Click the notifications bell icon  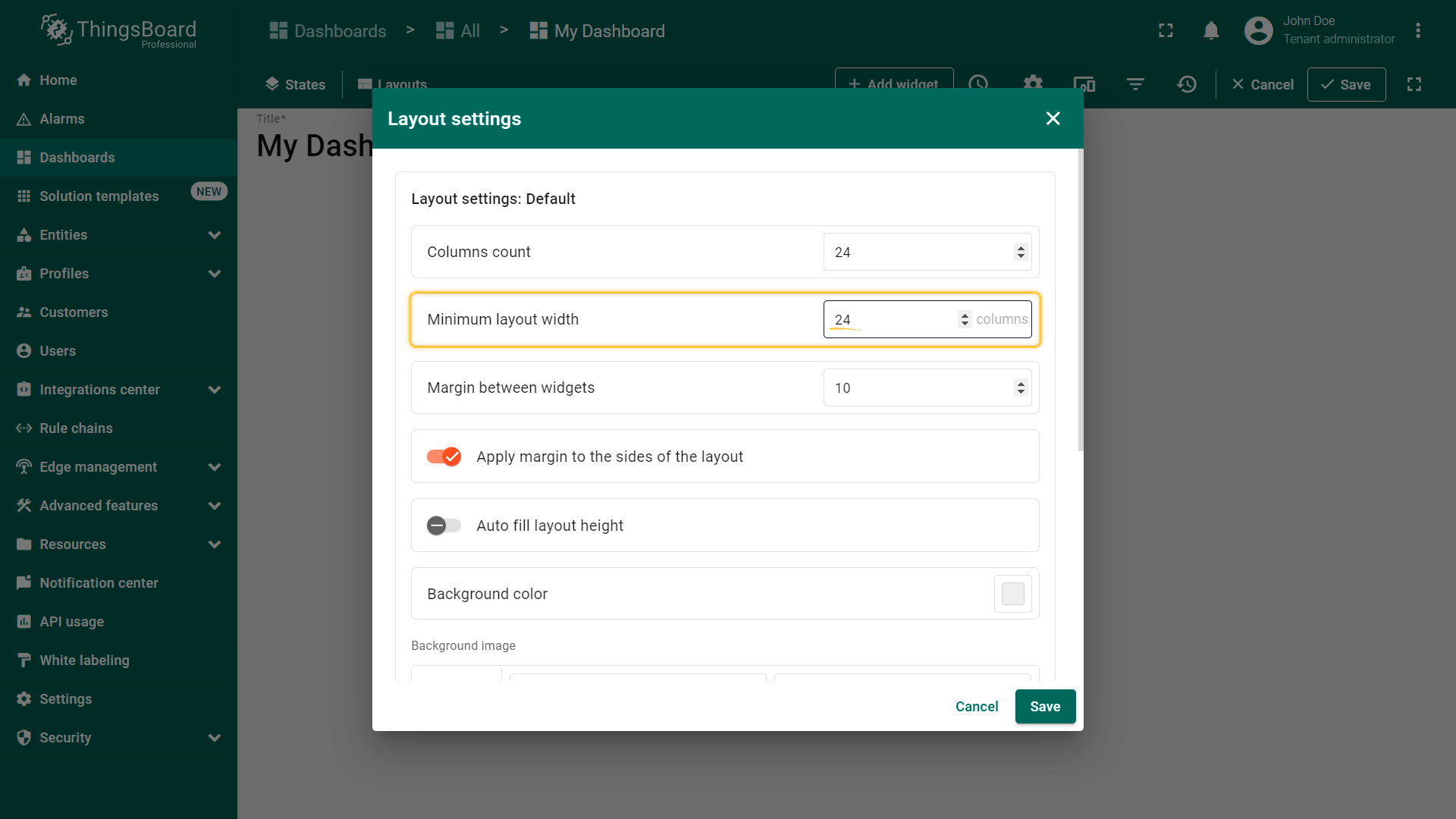point(1211,31)
